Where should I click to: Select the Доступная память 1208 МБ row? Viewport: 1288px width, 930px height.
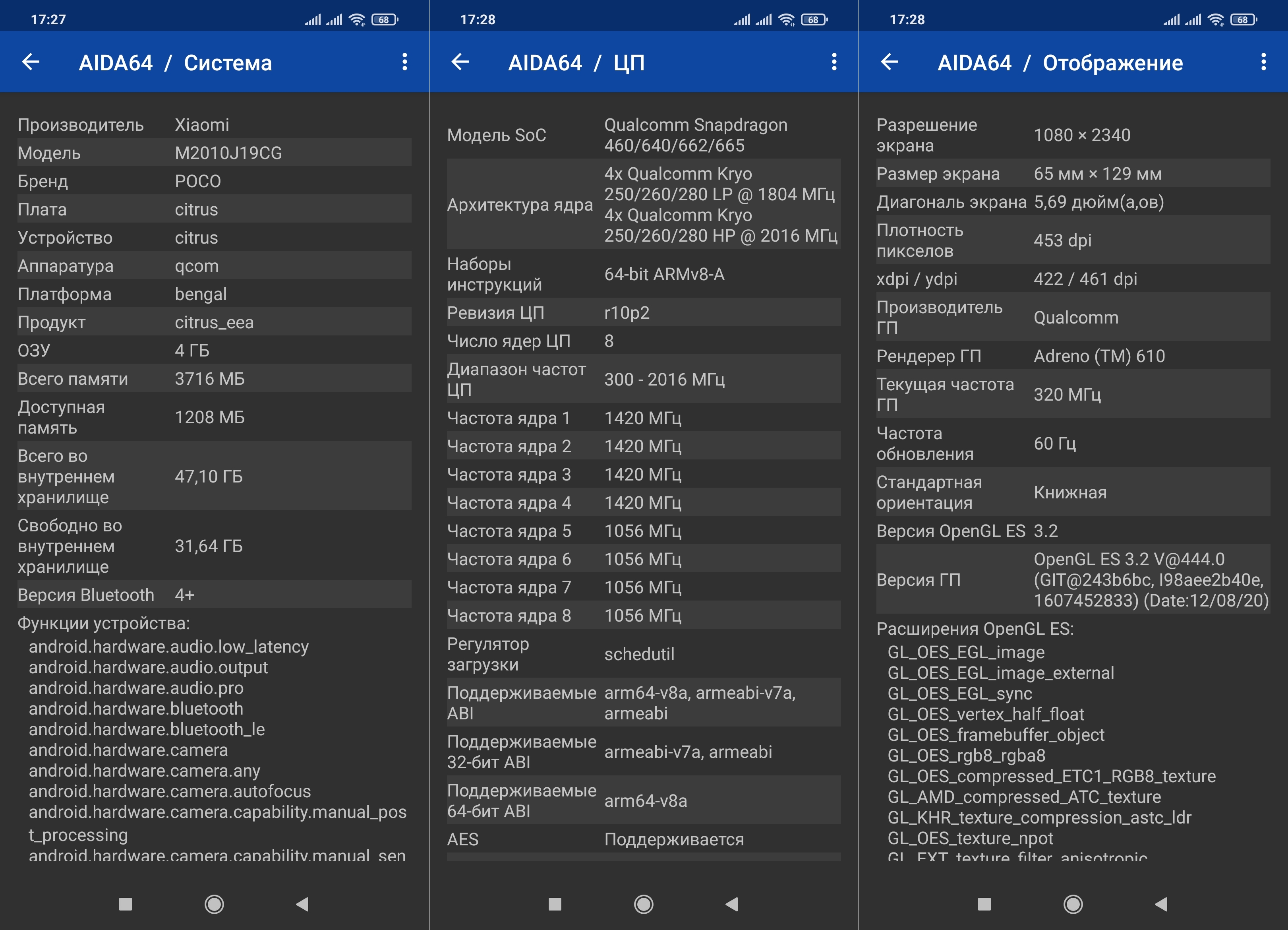(214, 417)
